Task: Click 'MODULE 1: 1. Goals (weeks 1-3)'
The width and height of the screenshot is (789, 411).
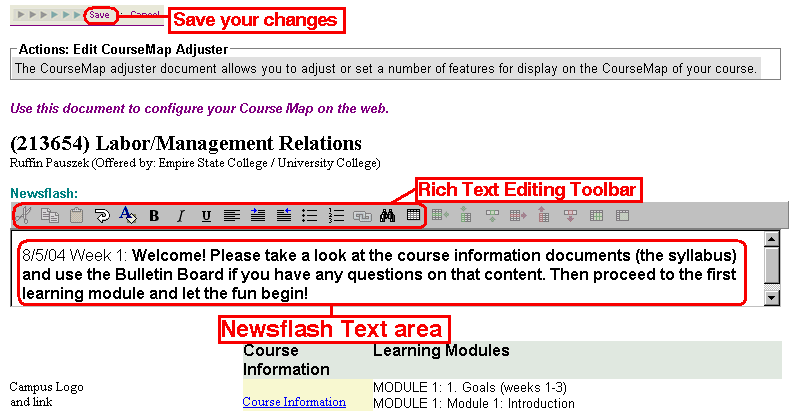Action: [469, 387]
